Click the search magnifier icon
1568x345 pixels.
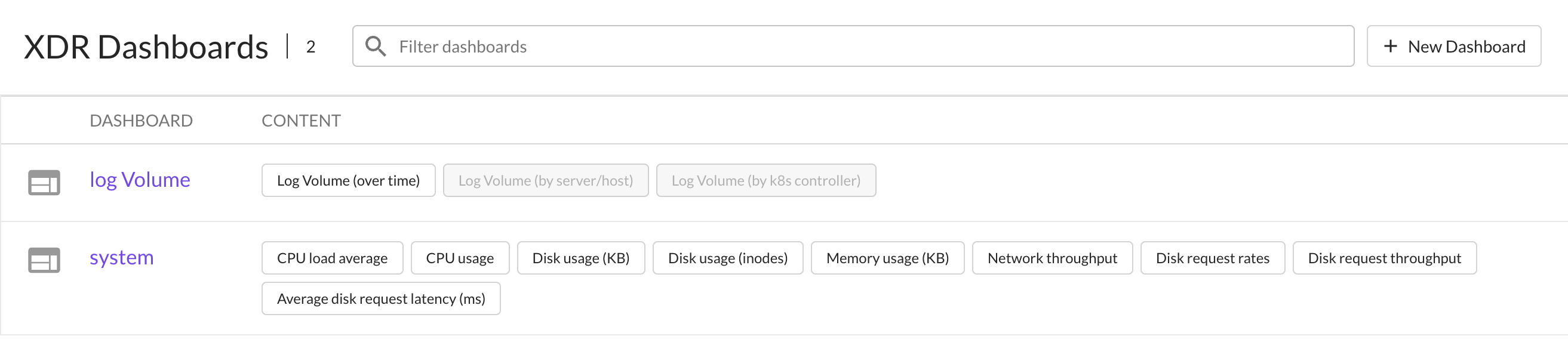(375, 46)
